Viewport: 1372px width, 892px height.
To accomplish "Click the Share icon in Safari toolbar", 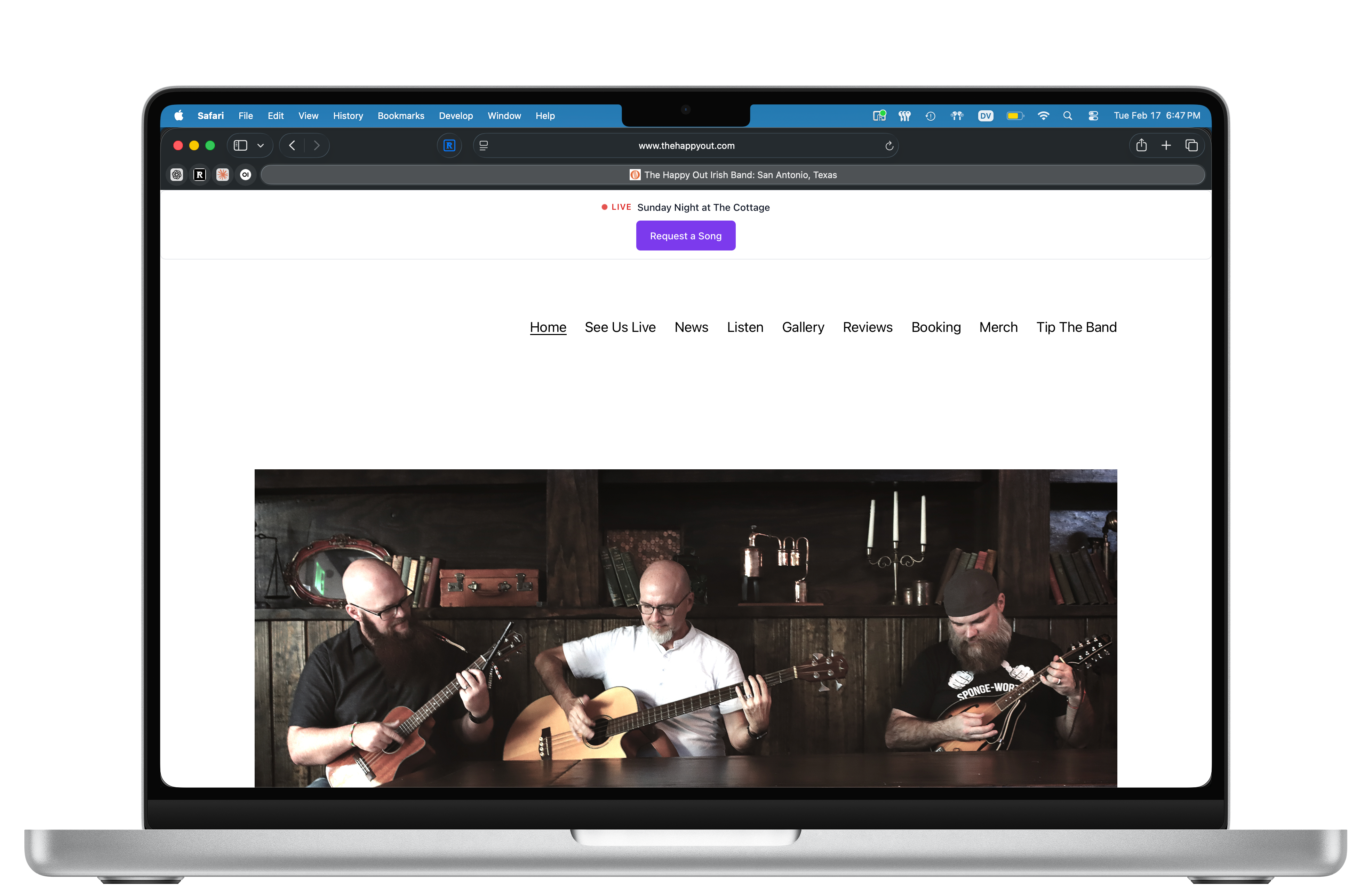I will point(1141,145).
